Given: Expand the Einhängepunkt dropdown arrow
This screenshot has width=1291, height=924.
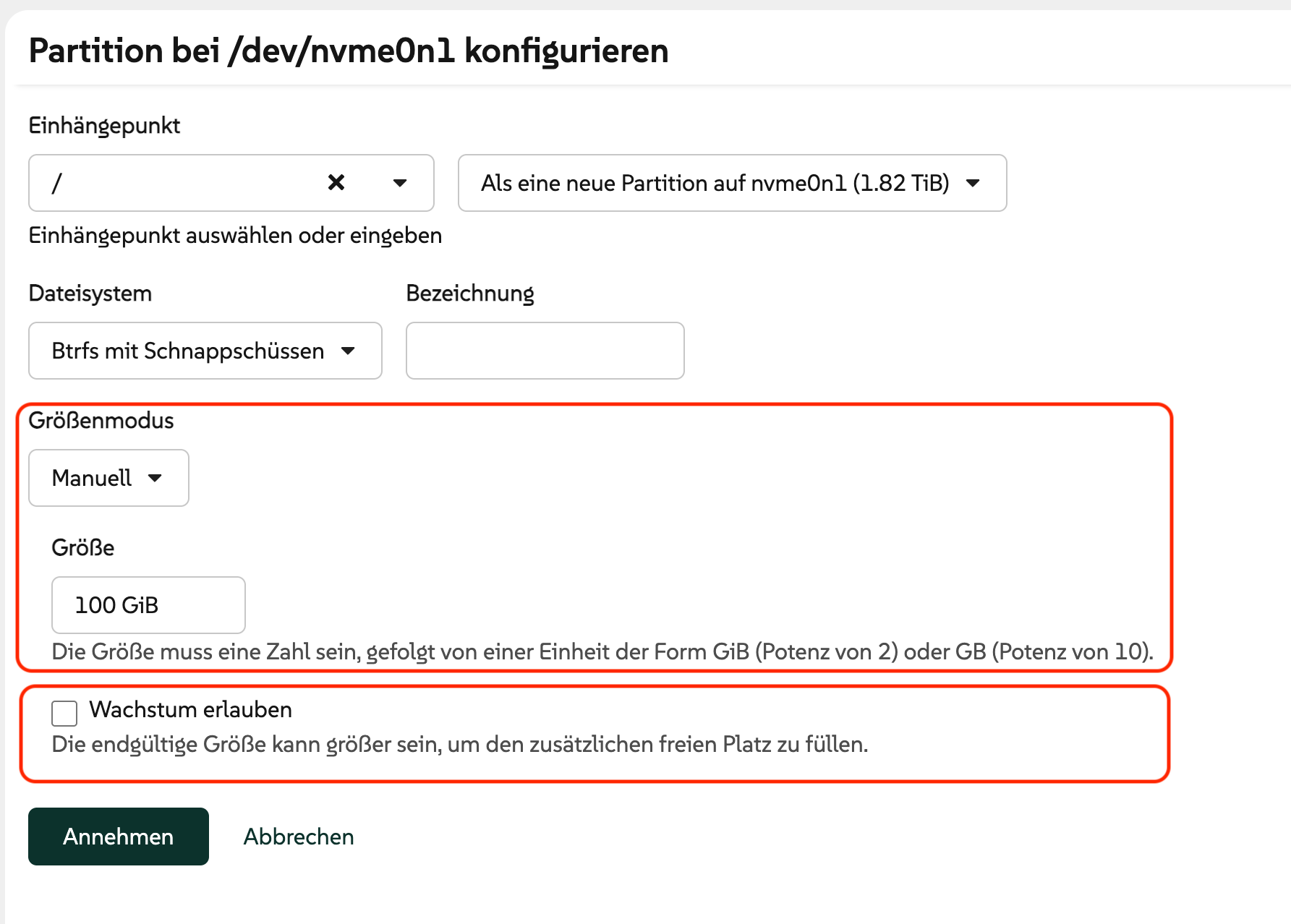Looking at the screenshot, I should tap(399, 183).
